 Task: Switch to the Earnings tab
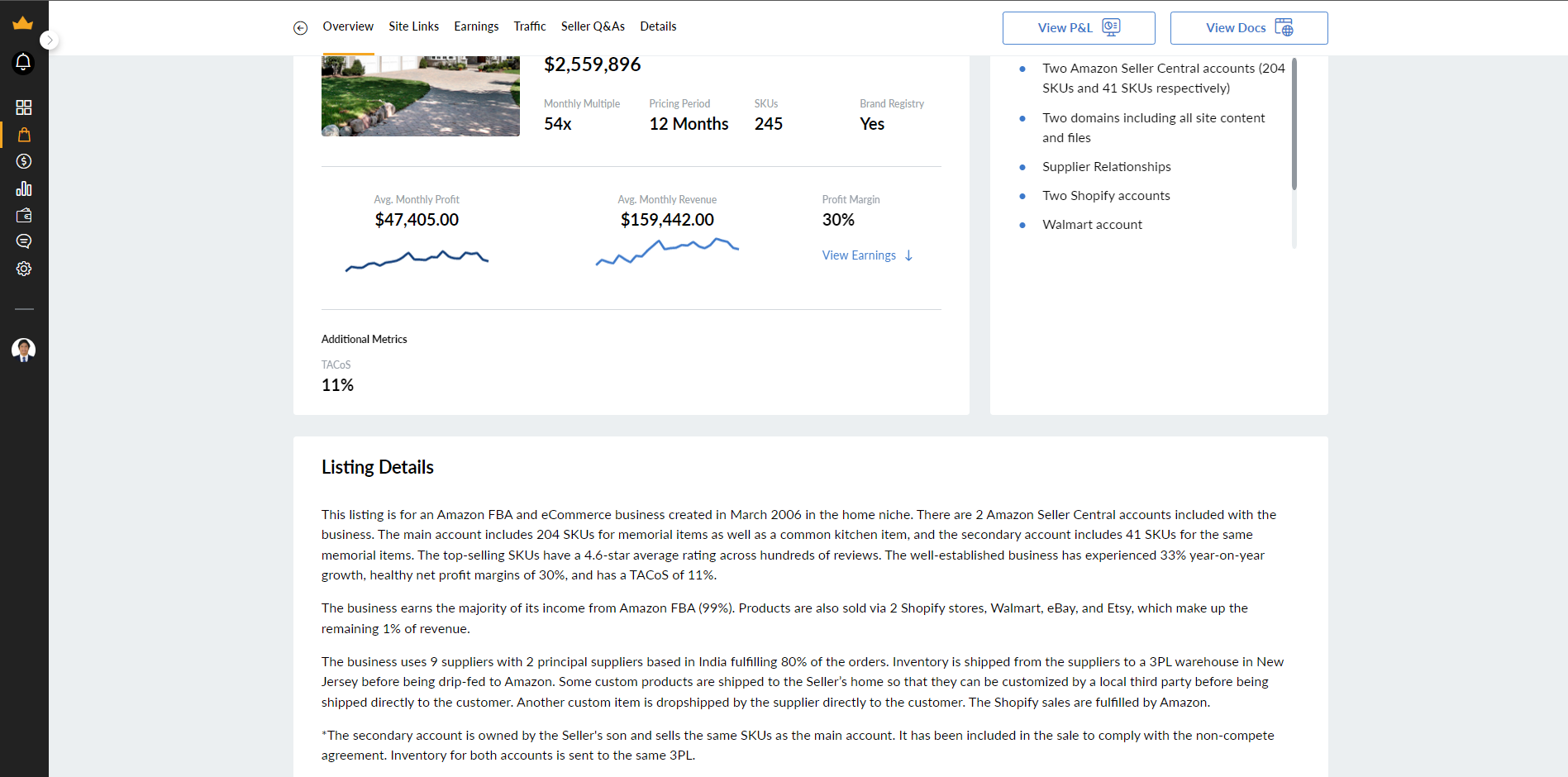(x=476, y=26)
